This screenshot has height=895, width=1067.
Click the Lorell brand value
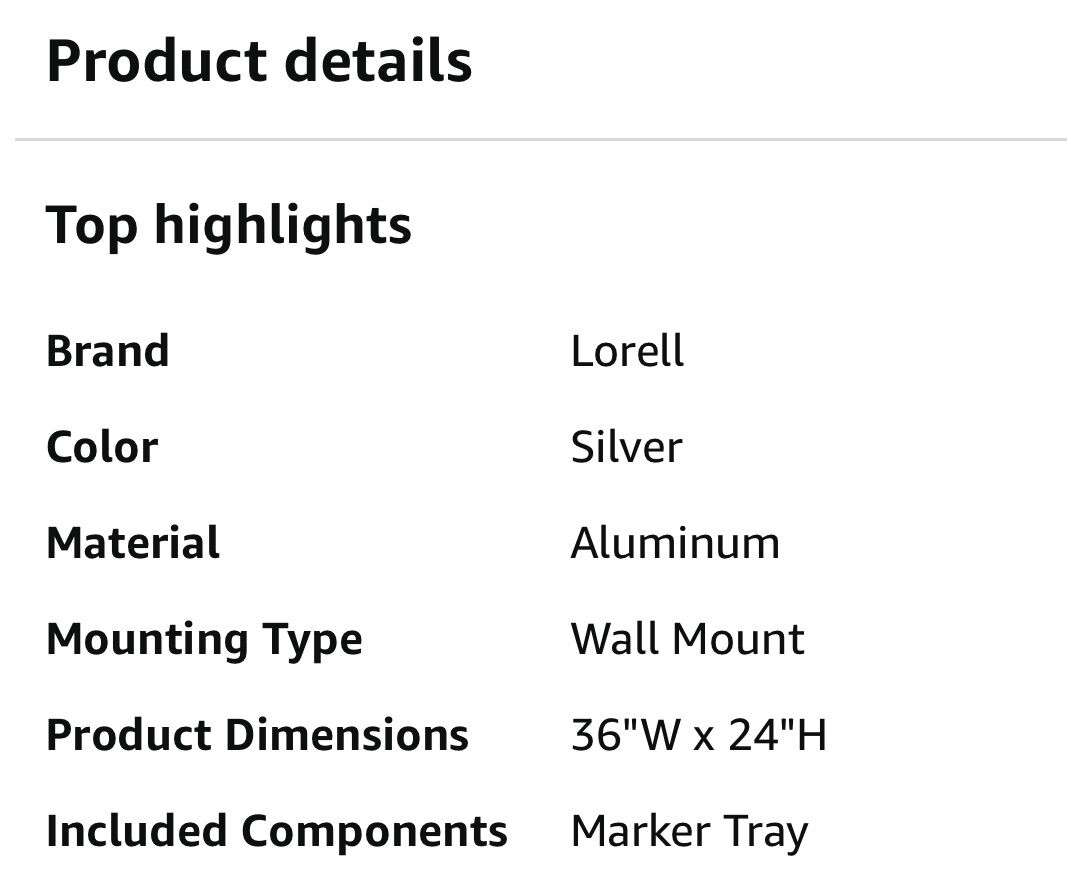click(627, 352)
